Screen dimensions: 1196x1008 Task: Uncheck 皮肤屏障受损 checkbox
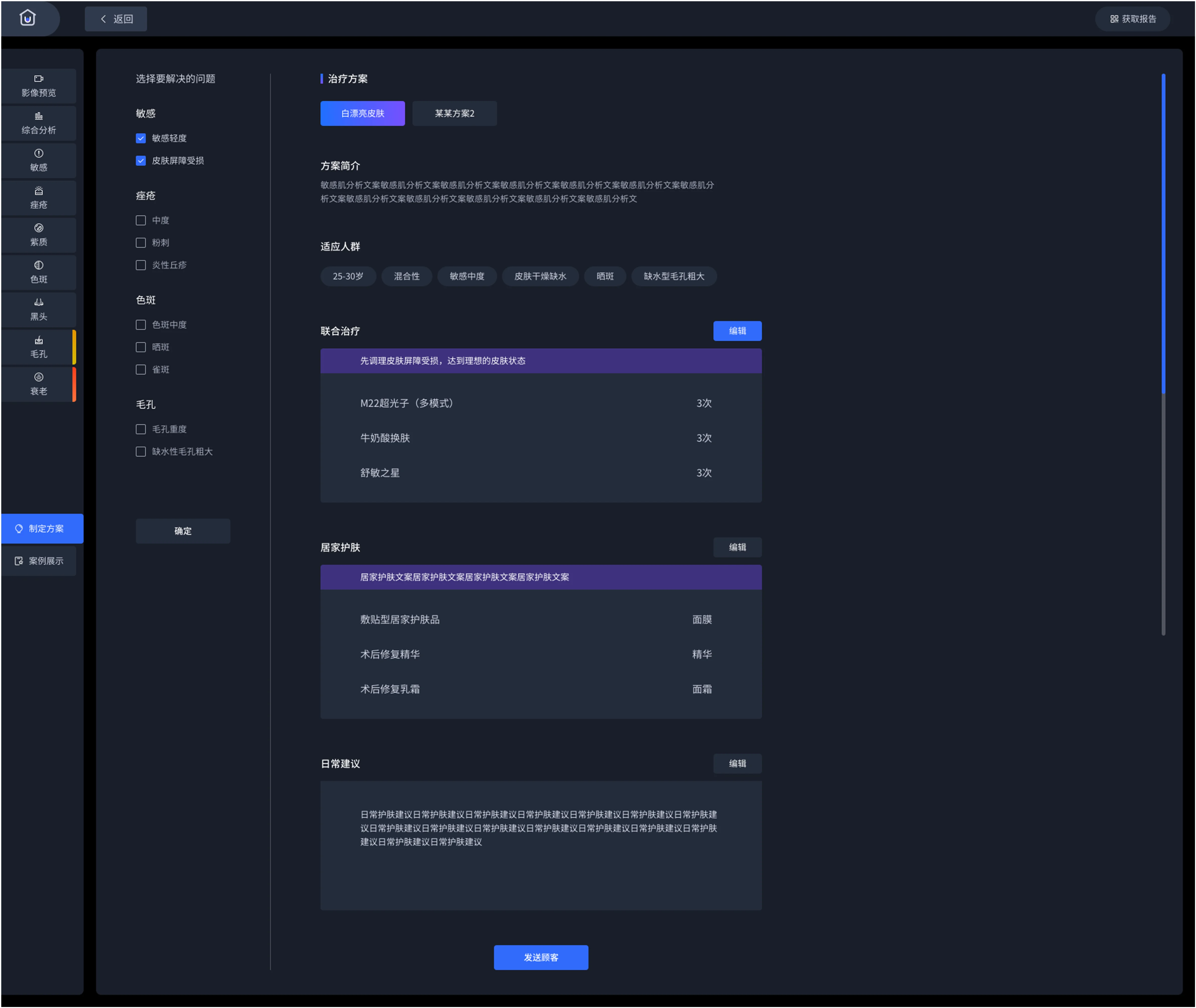tap(141, 161)
